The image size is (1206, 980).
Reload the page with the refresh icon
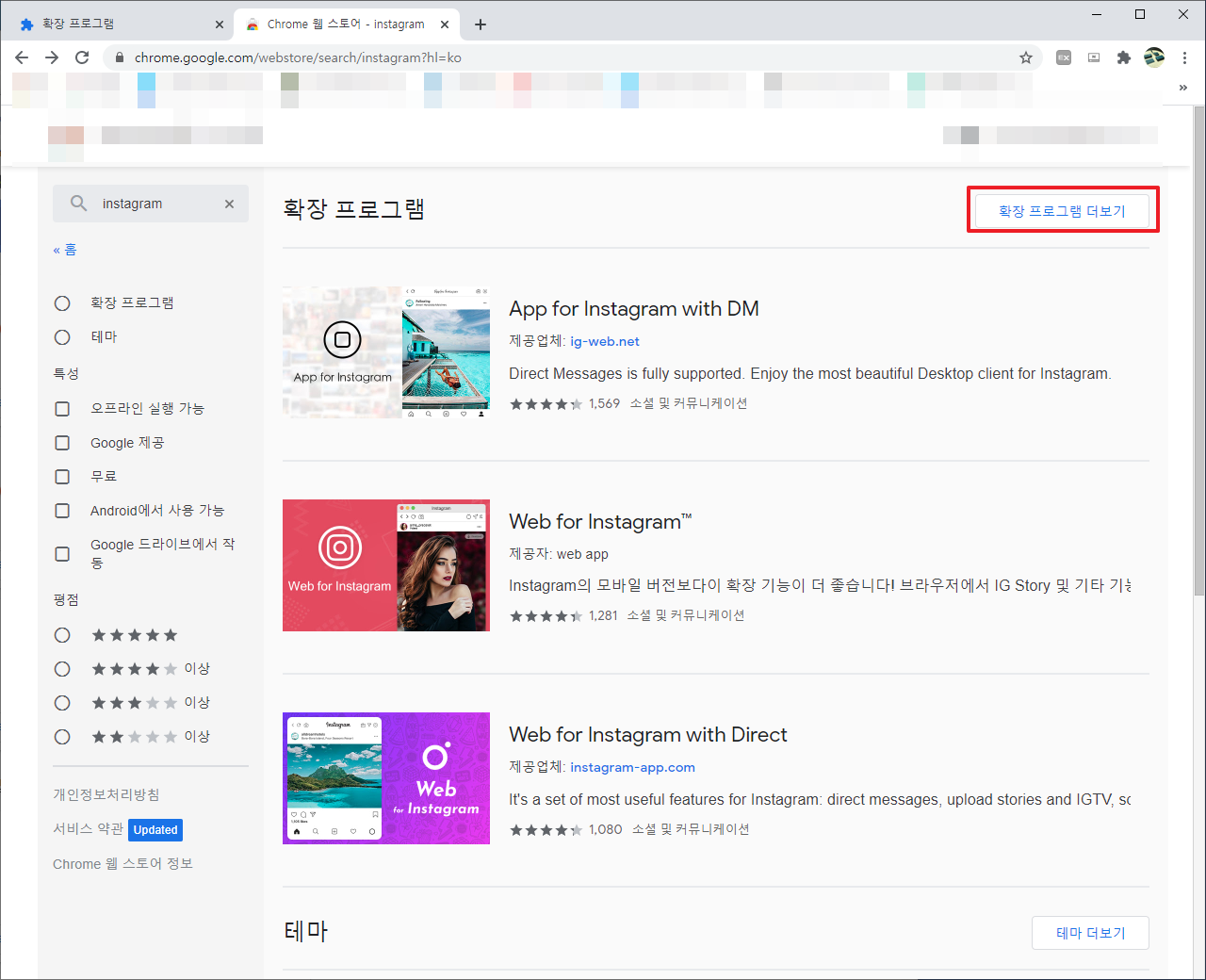(x=82, y=57)
